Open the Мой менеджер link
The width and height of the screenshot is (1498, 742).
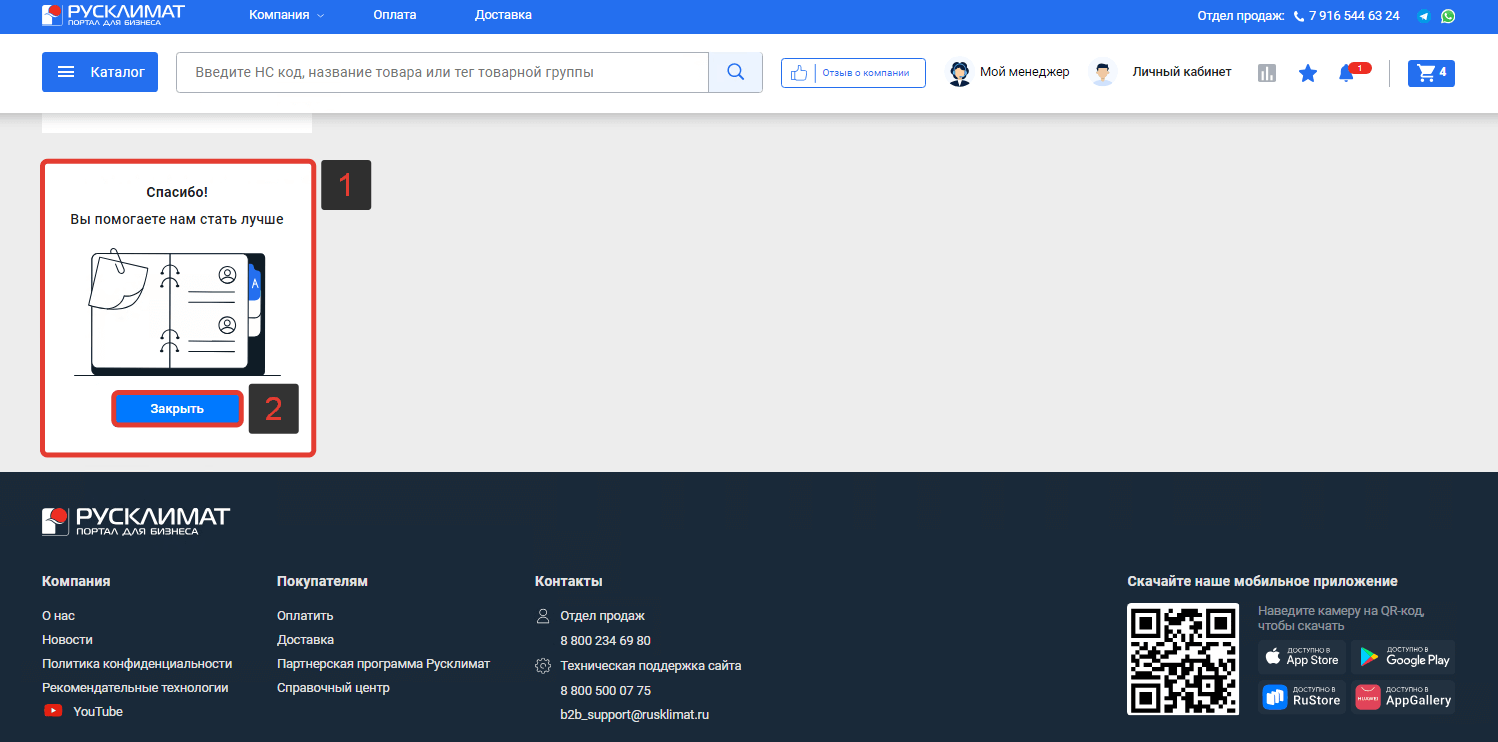[1024, 72]
